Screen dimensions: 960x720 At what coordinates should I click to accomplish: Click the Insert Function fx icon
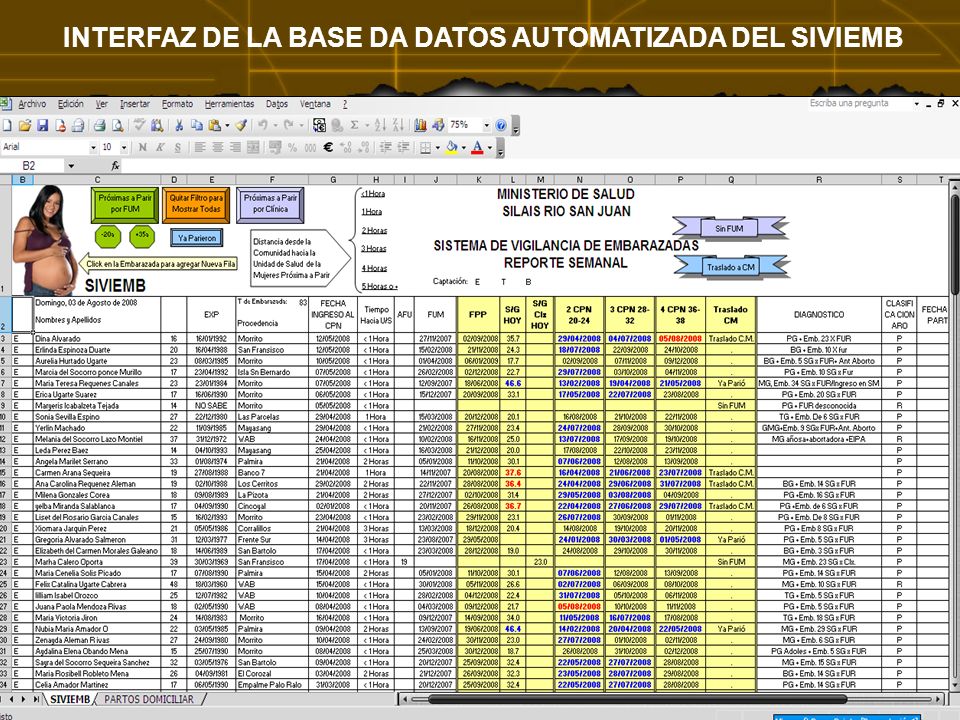pyautogui.click(x=115, y=166)
